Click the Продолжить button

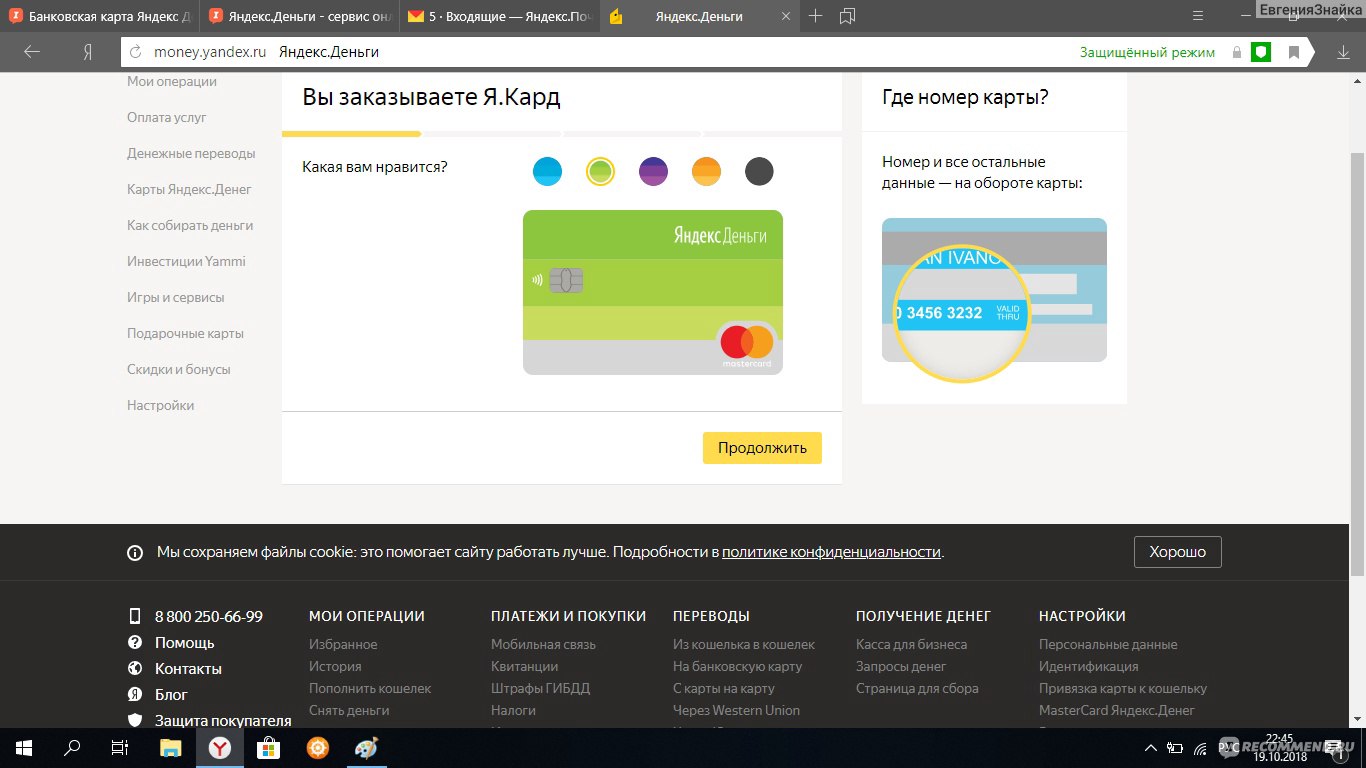point(762,448)
